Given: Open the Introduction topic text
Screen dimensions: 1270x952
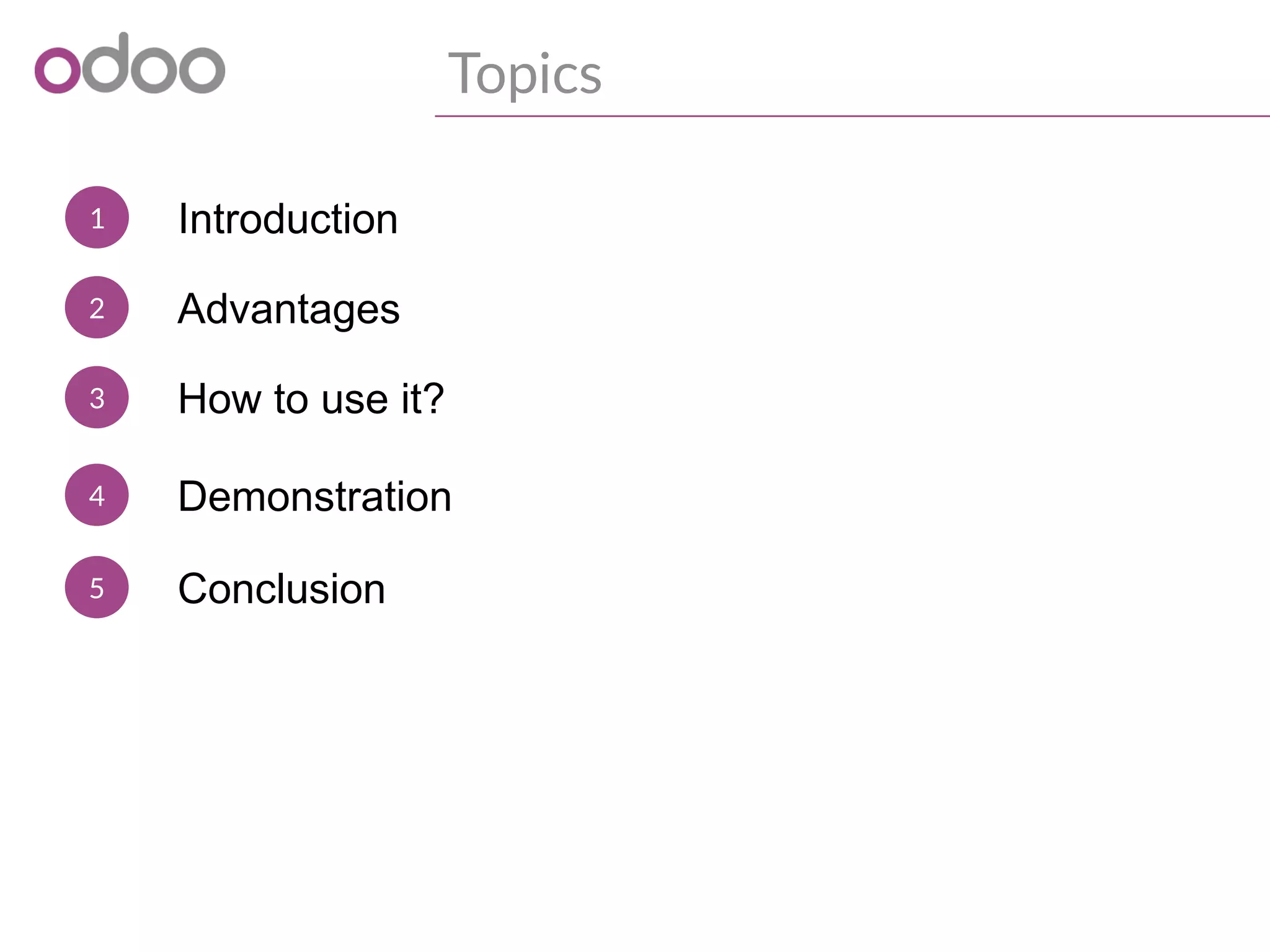Looking at the screenshot, I should pos(288,219).
